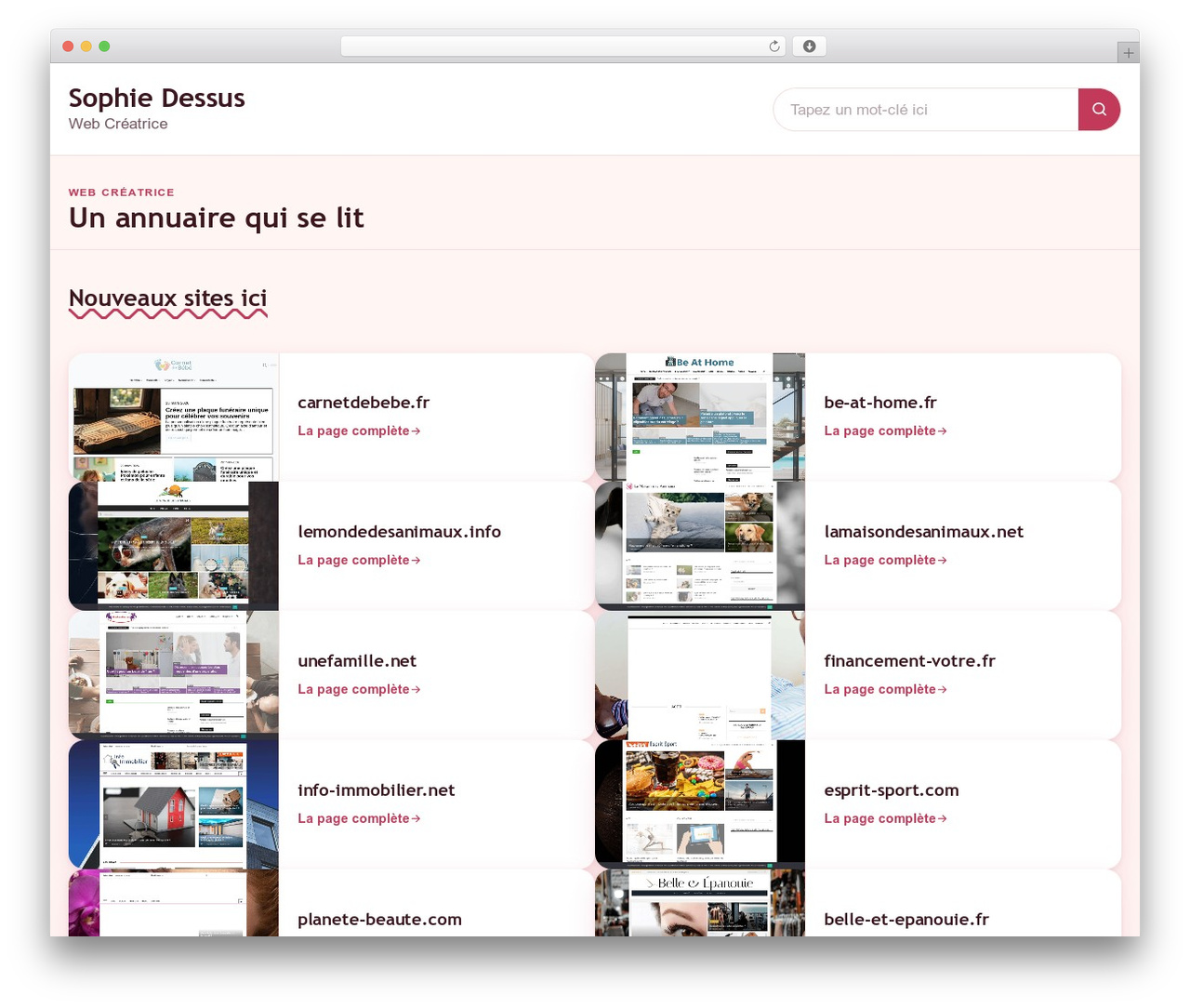Open the financement-votre.fr screenshot thumbnail
The image size is (1190, 1008).
(x=700, y=675)
